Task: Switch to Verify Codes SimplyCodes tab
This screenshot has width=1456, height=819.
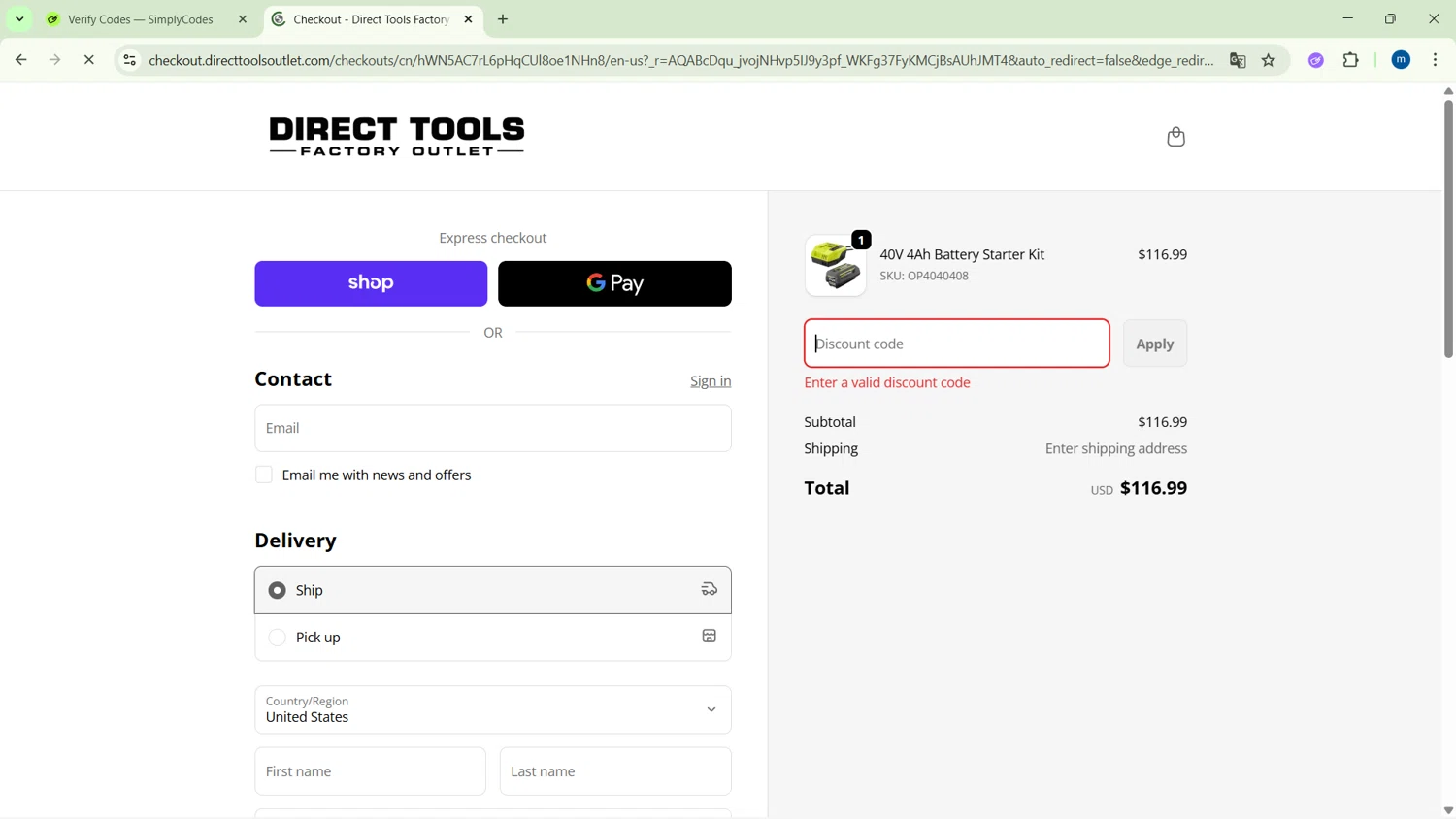Action: coord(141,19)
